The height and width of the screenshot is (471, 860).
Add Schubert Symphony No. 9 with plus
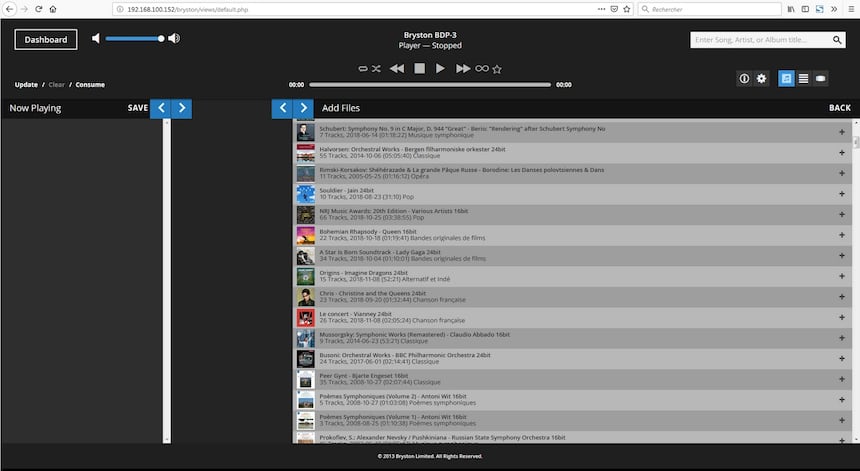[x=841, y=132]
